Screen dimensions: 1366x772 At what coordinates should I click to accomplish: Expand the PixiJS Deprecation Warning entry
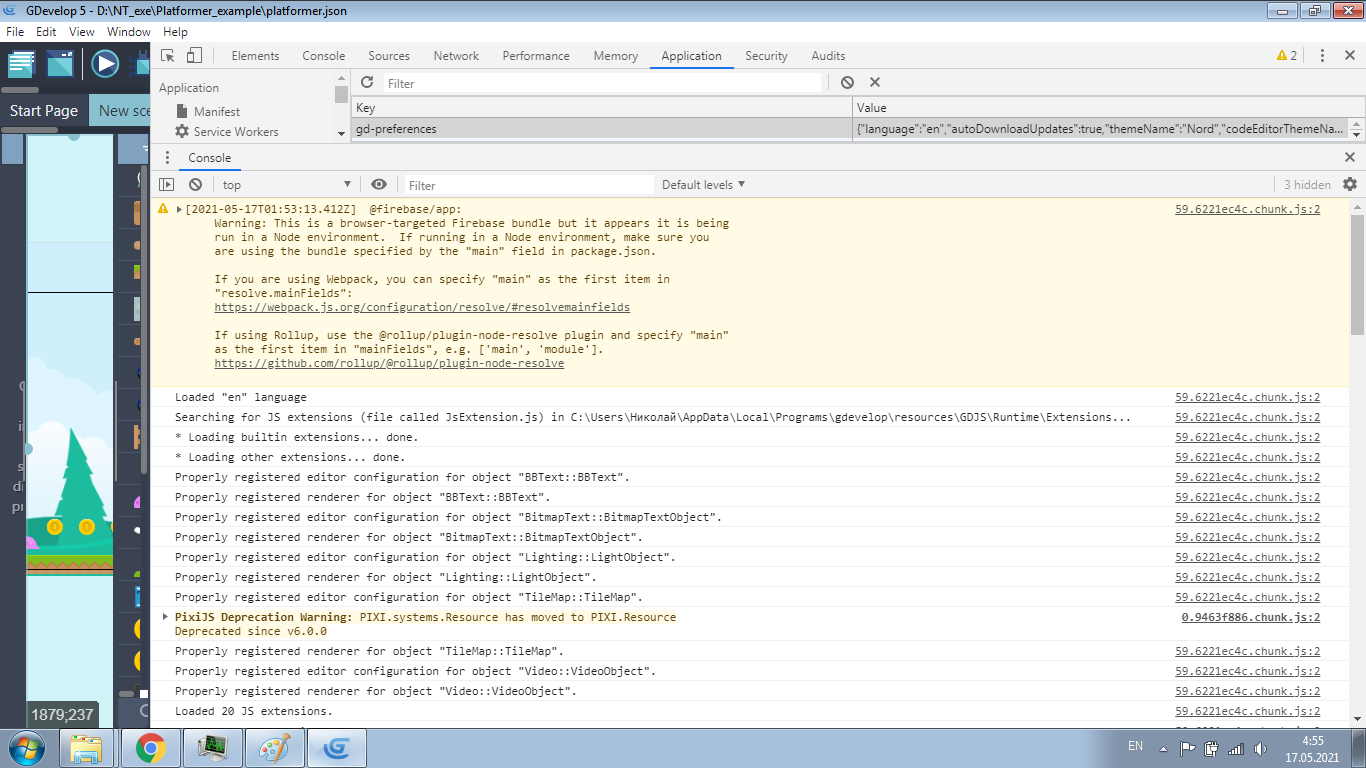pos(165,617)
